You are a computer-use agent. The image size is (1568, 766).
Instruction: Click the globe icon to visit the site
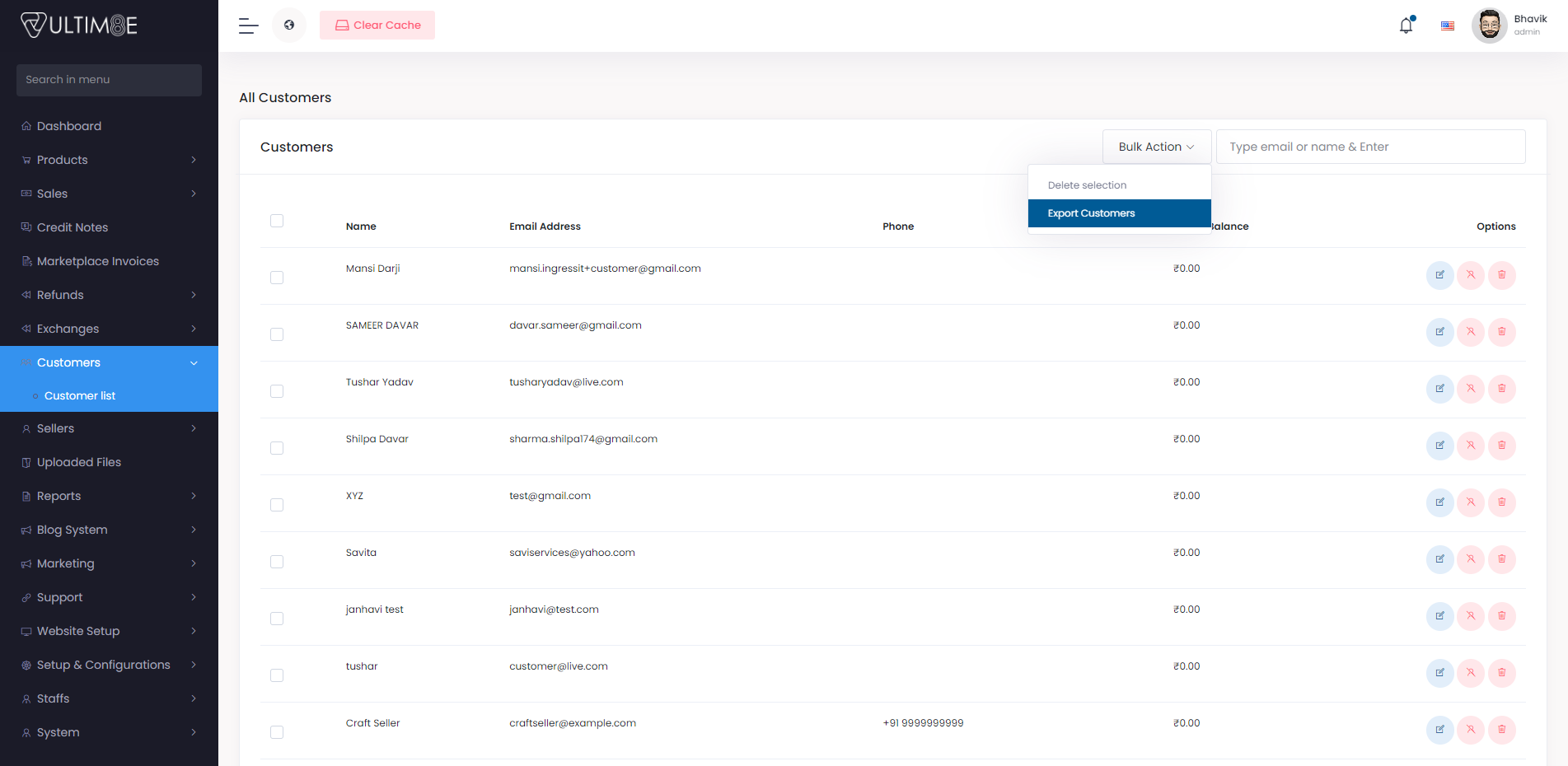(289, 25)
